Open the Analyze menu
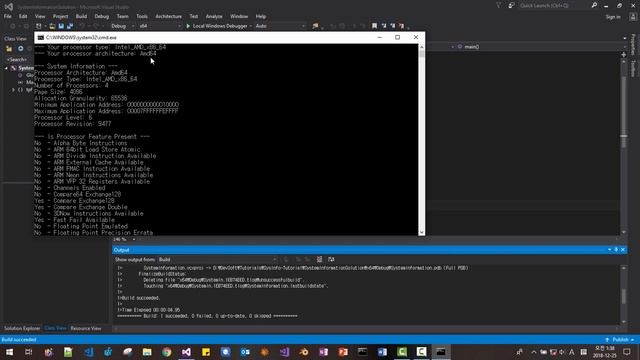This screenshot has height=360, width=640. (214, 16)
